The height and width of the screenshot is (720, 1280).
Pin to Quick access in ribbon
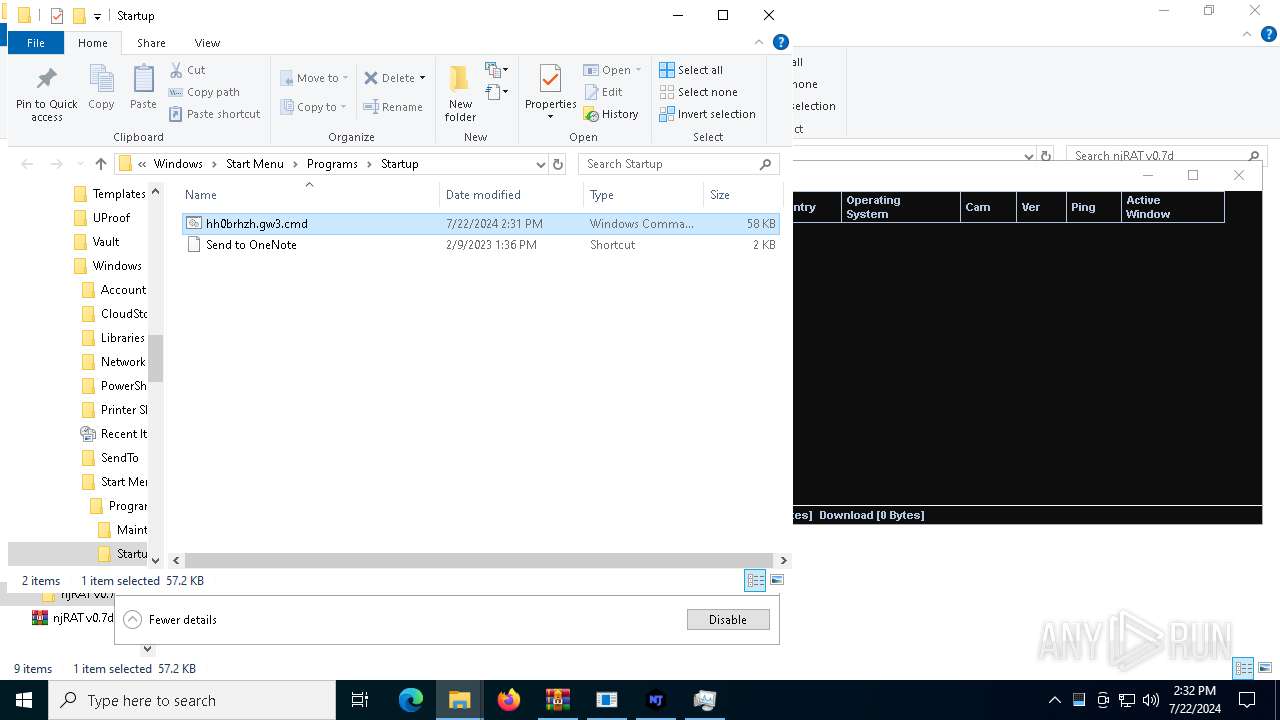(46, 94)
